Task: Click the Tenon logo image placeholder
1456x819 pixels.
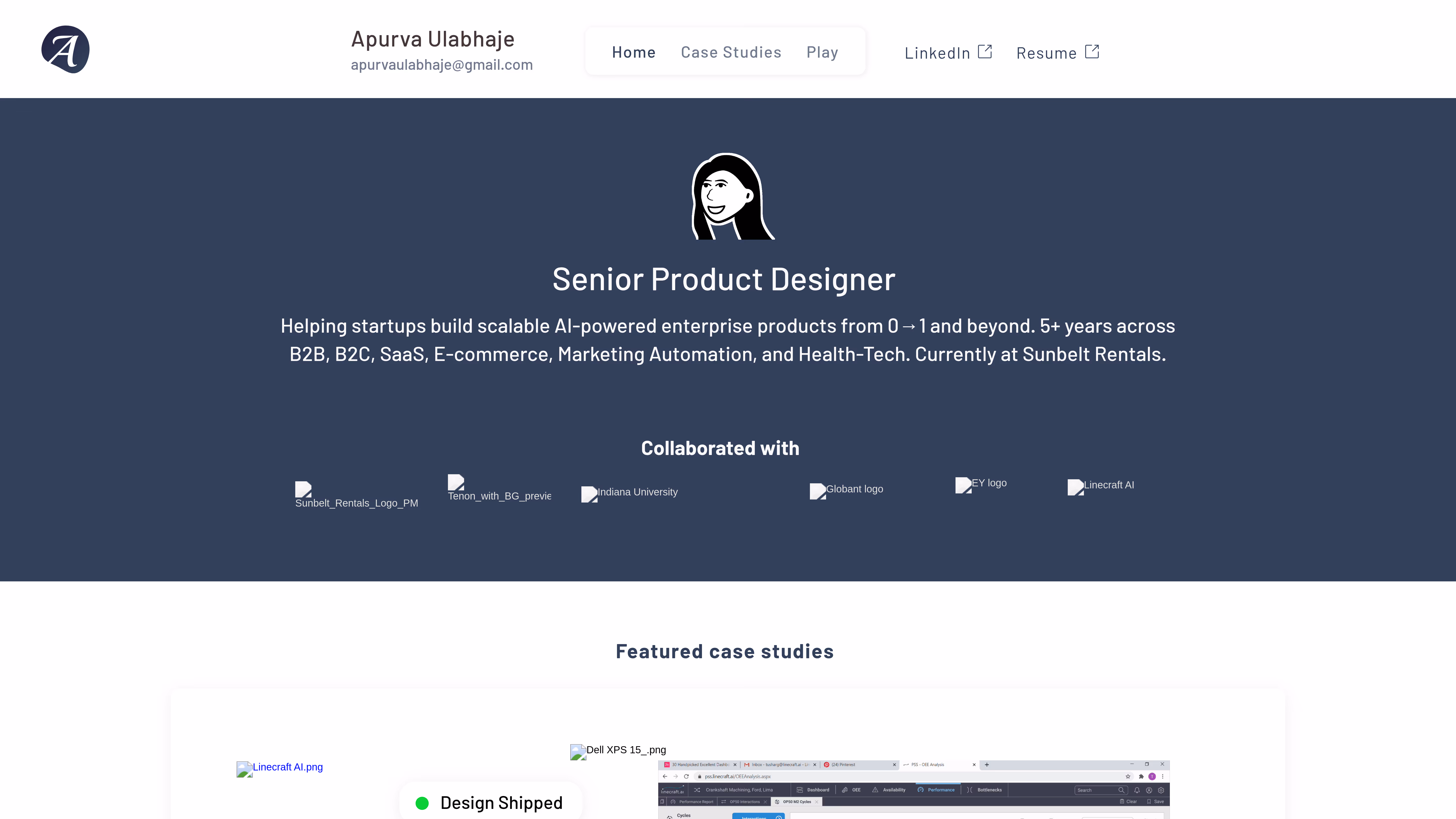Action: (499, 488)
